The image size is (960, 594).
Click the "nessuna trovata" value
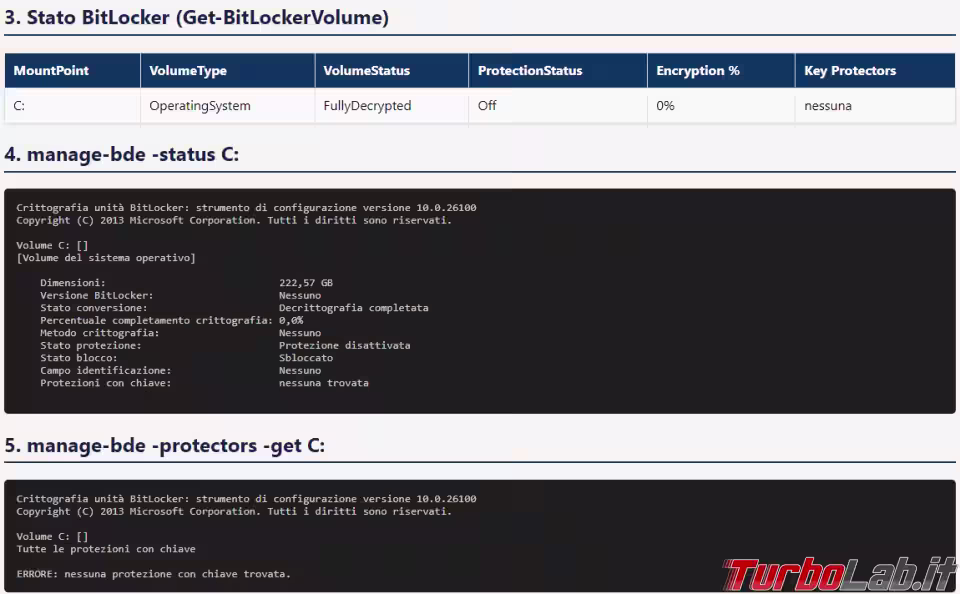[x=324, y=383]
